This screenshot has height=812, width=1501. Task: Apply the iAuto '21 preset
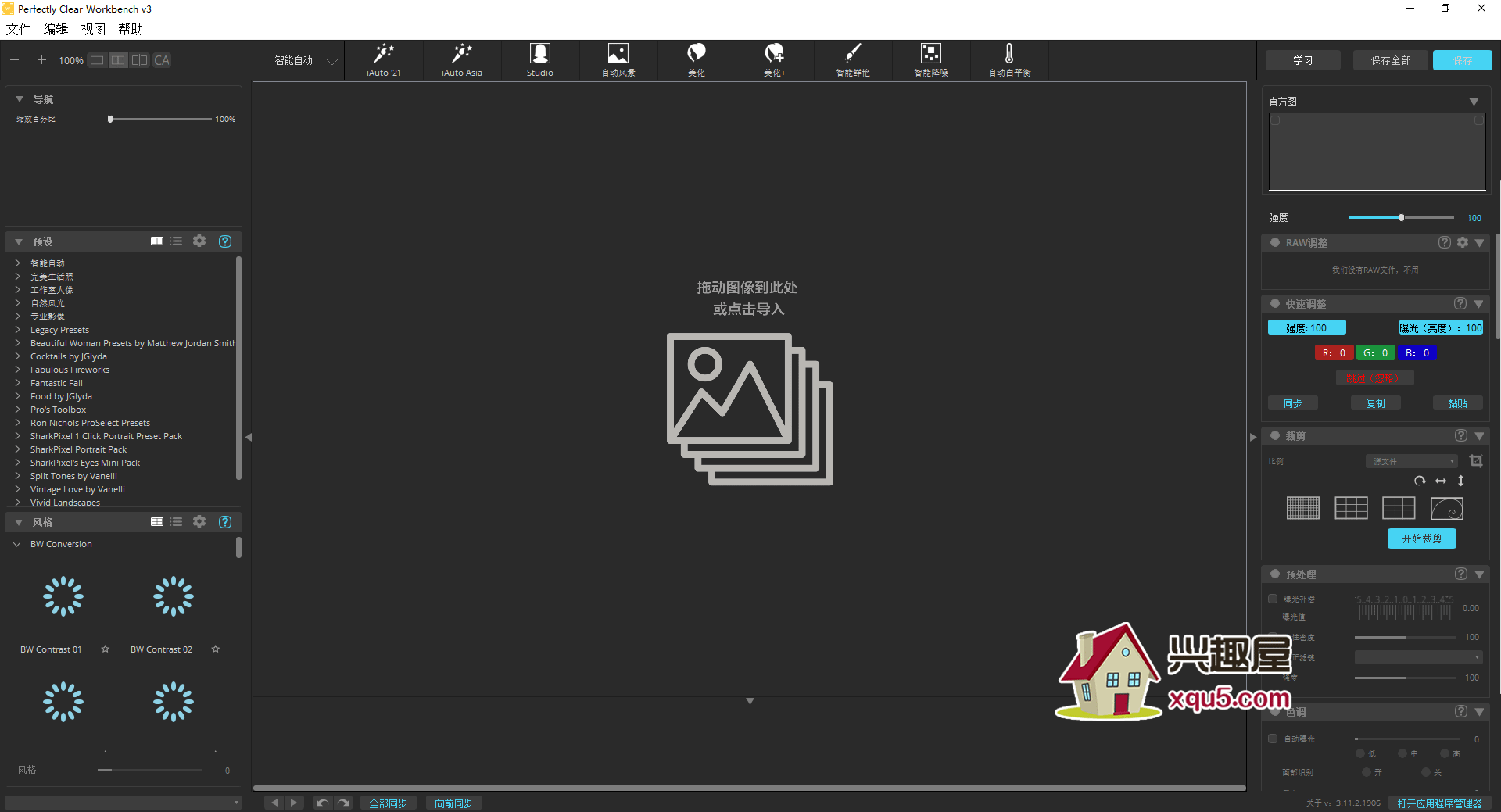pyautogui.click(x=383, y=60)
